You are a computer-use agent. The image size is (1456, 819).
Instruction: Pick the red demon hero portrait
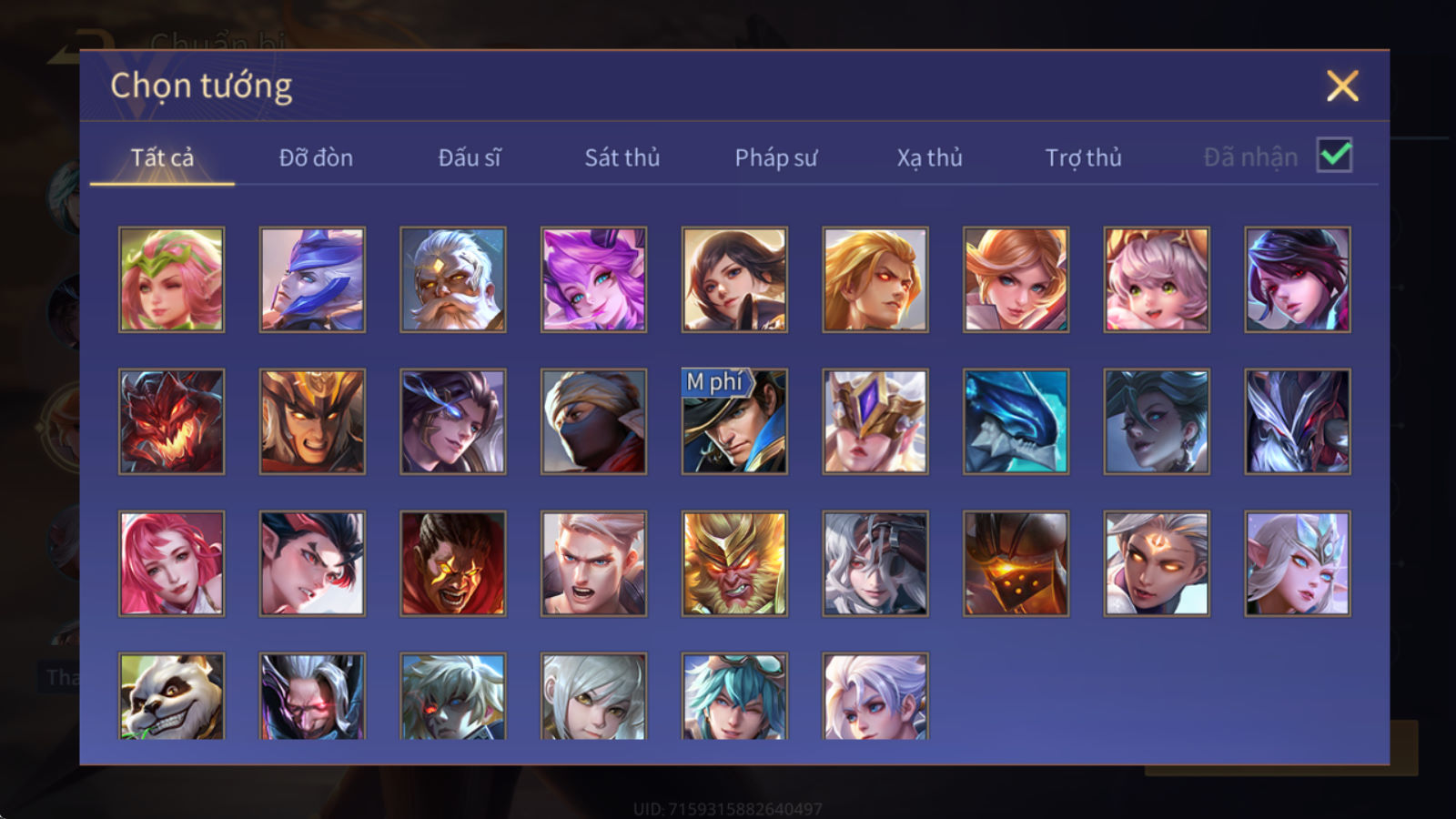[x=171, y=421]
